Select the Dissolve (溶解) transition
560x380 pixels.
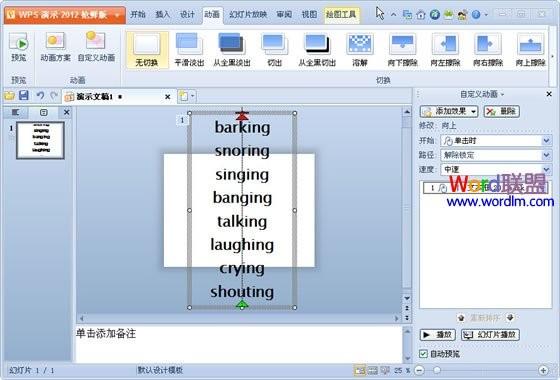tap(360, 50)
